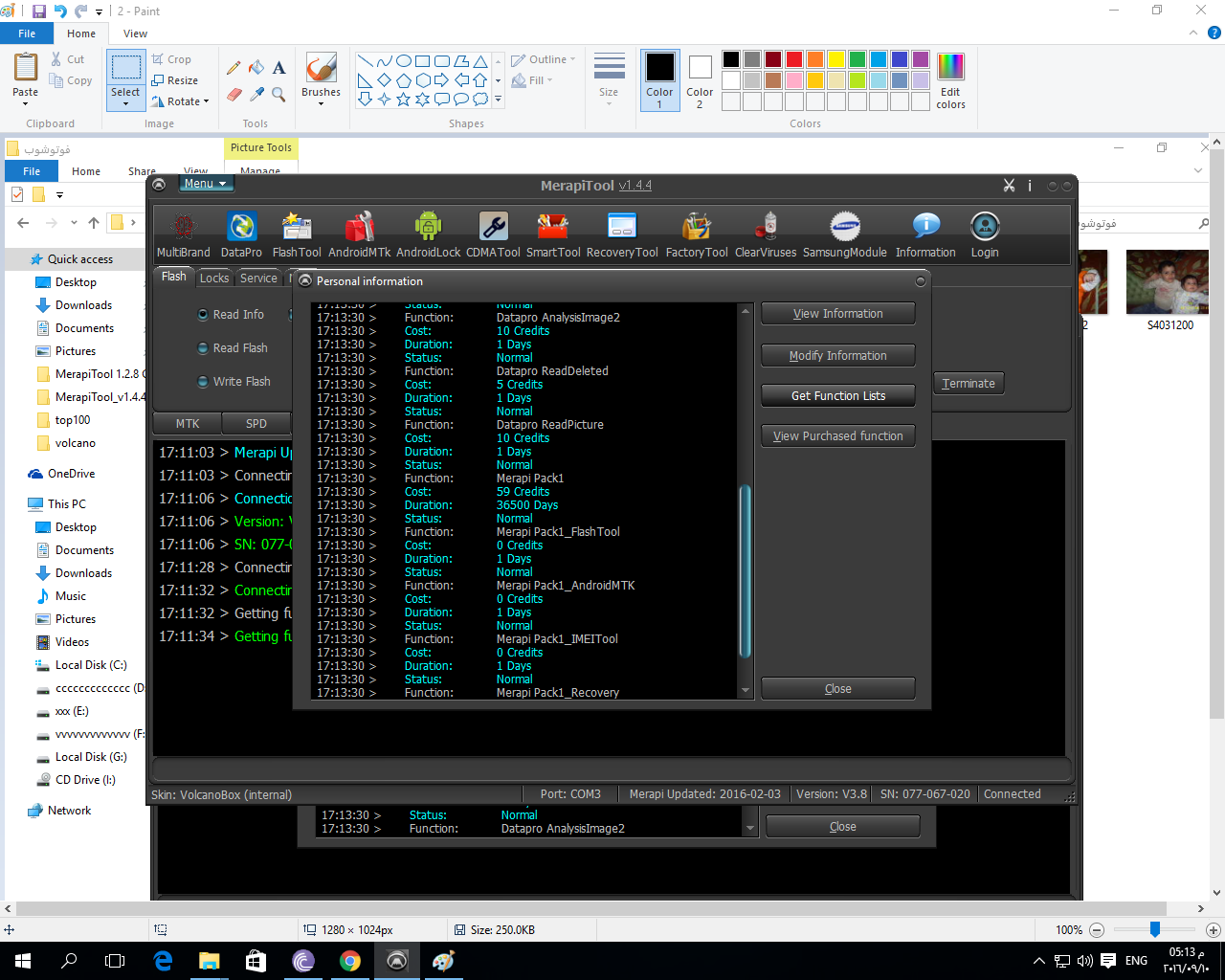Screen dimensions: 1225x980
Task: Open Microsoft Edge from the taskbar
Action: coord(163,960)
